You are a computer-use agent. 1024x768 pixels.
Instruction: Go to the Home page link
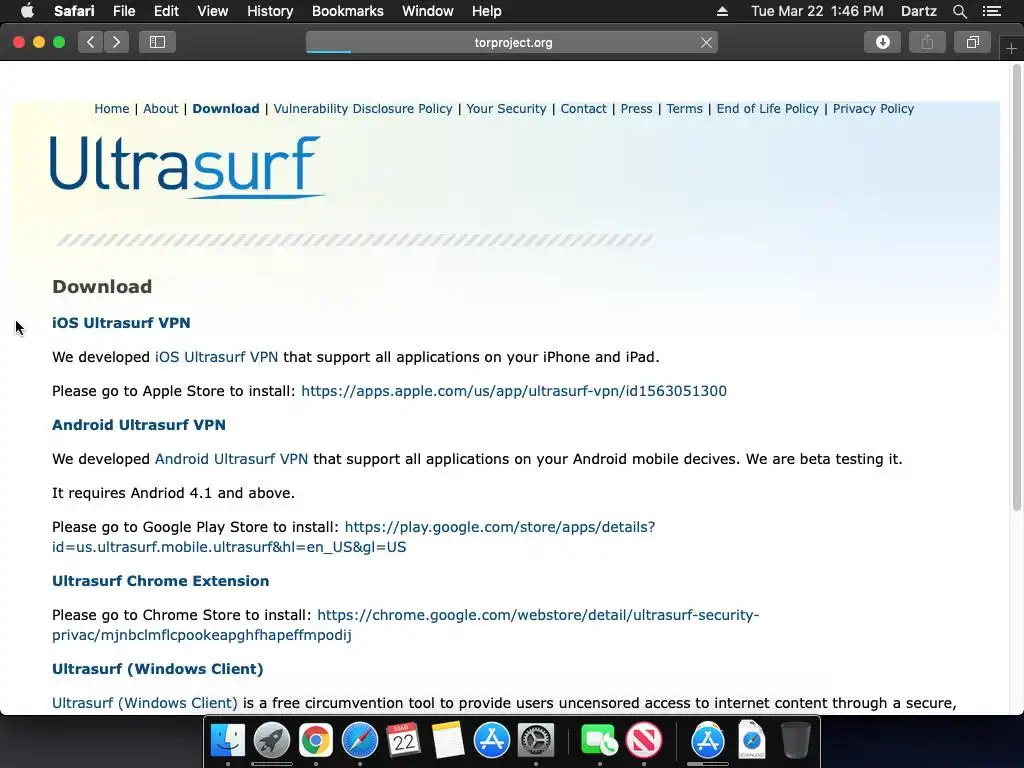click(x=112, y=108)
